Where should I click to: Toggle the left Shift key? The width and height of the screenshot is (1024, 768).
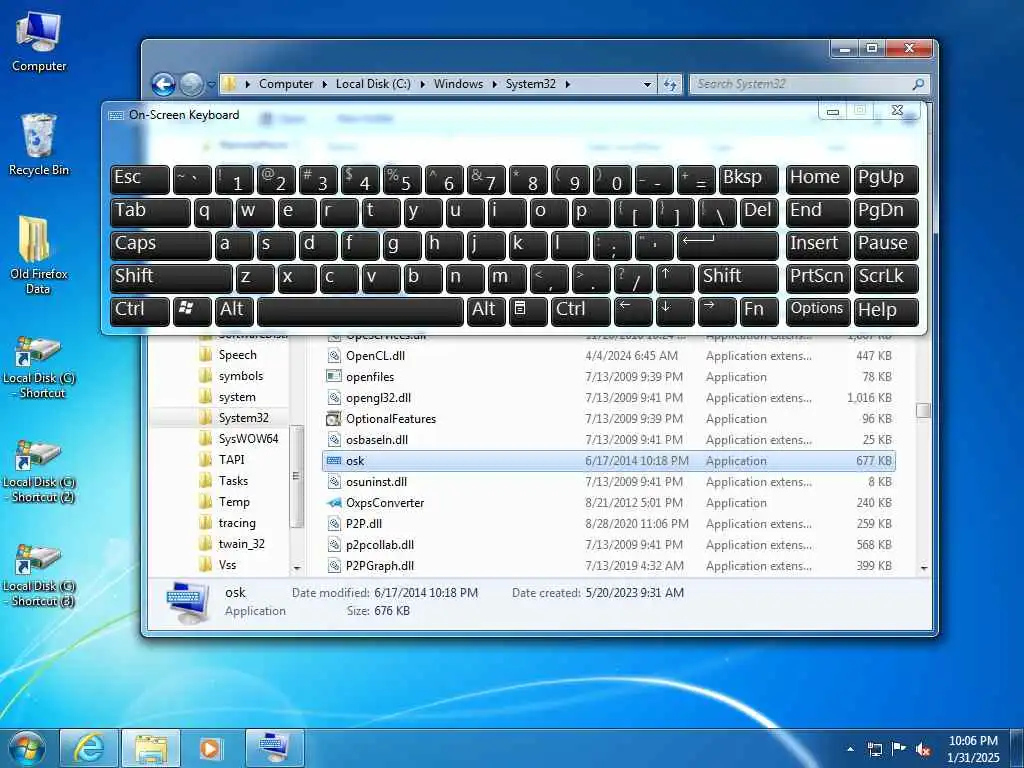point(171,278)
